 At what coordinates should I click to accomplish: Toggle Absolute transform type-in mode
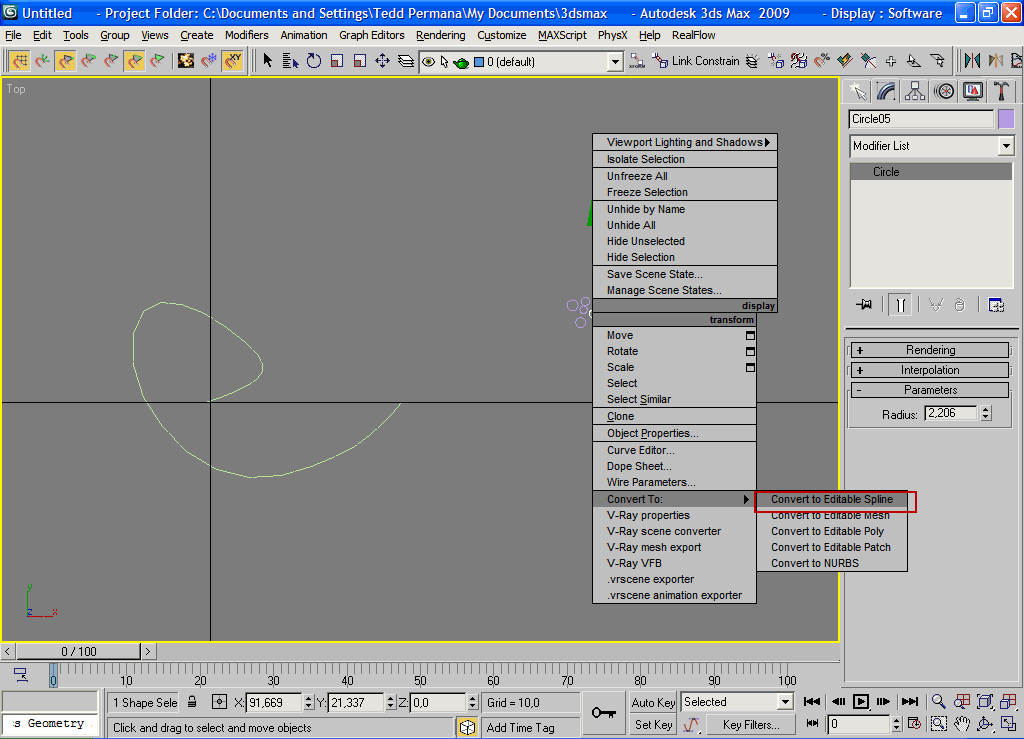(x=219, y=702)
